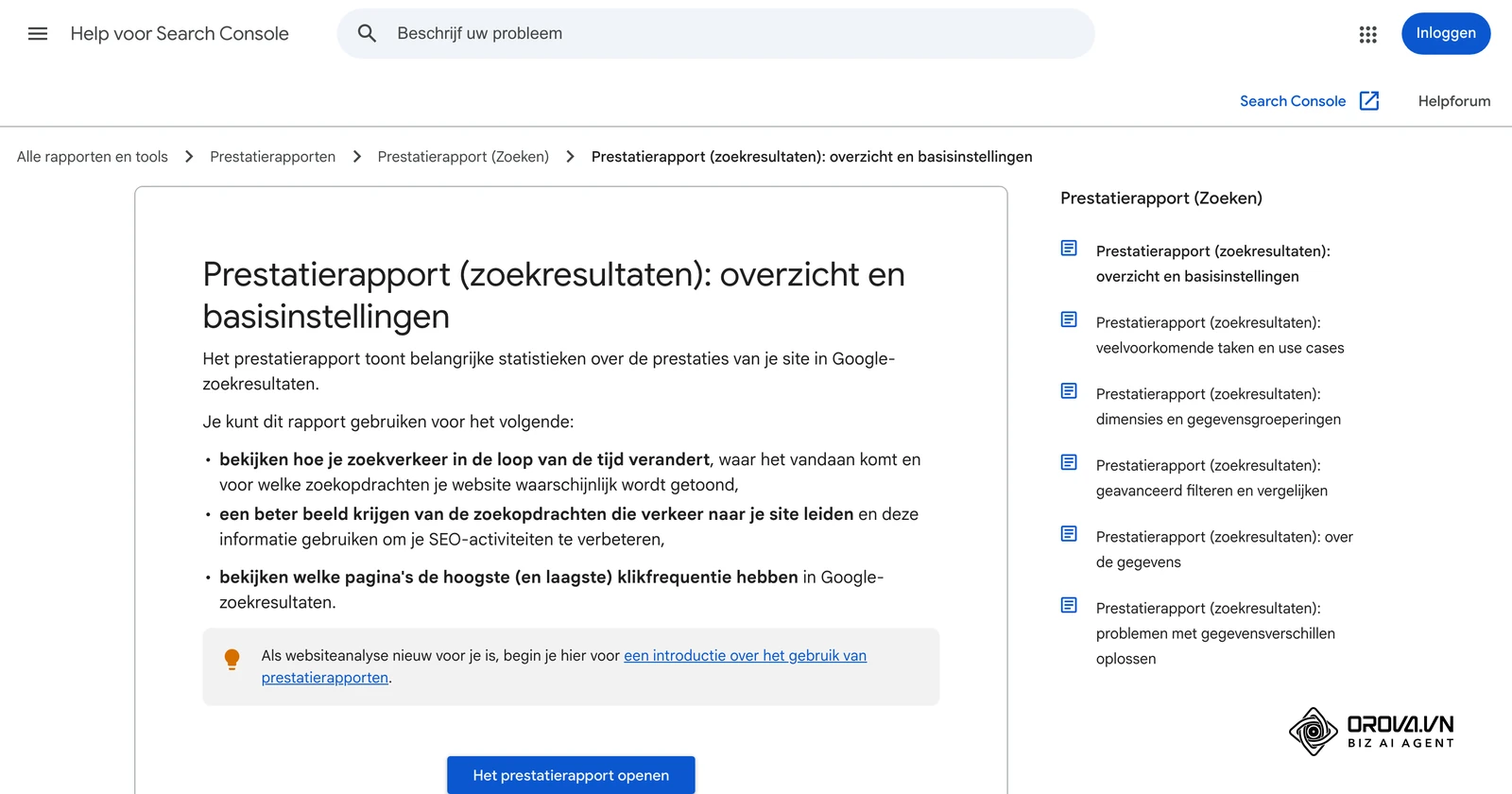Open sidebar article 'geavanceerd filteren en vergelijken'
This screenshot has width=1512, height=794.
pos(1211,478)
